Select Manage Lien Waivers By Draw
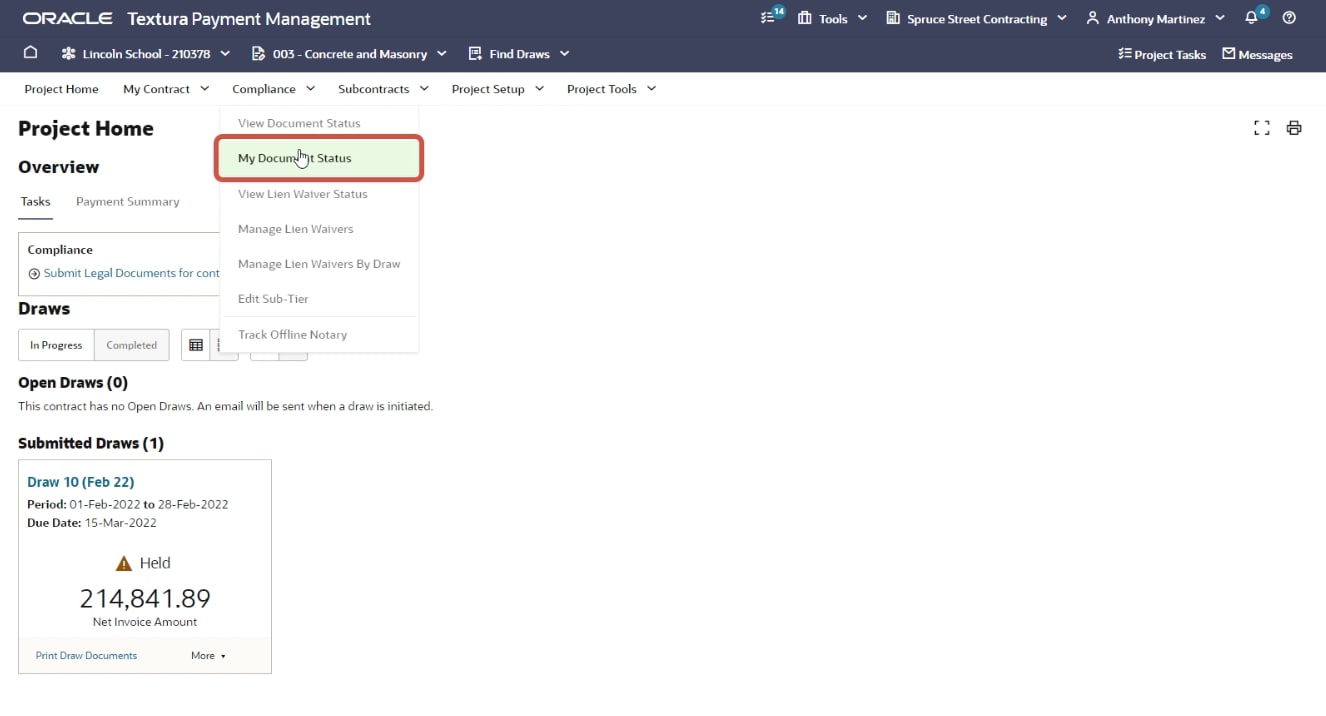This screenshot has width=1326, height=716. tap(319, 264)
